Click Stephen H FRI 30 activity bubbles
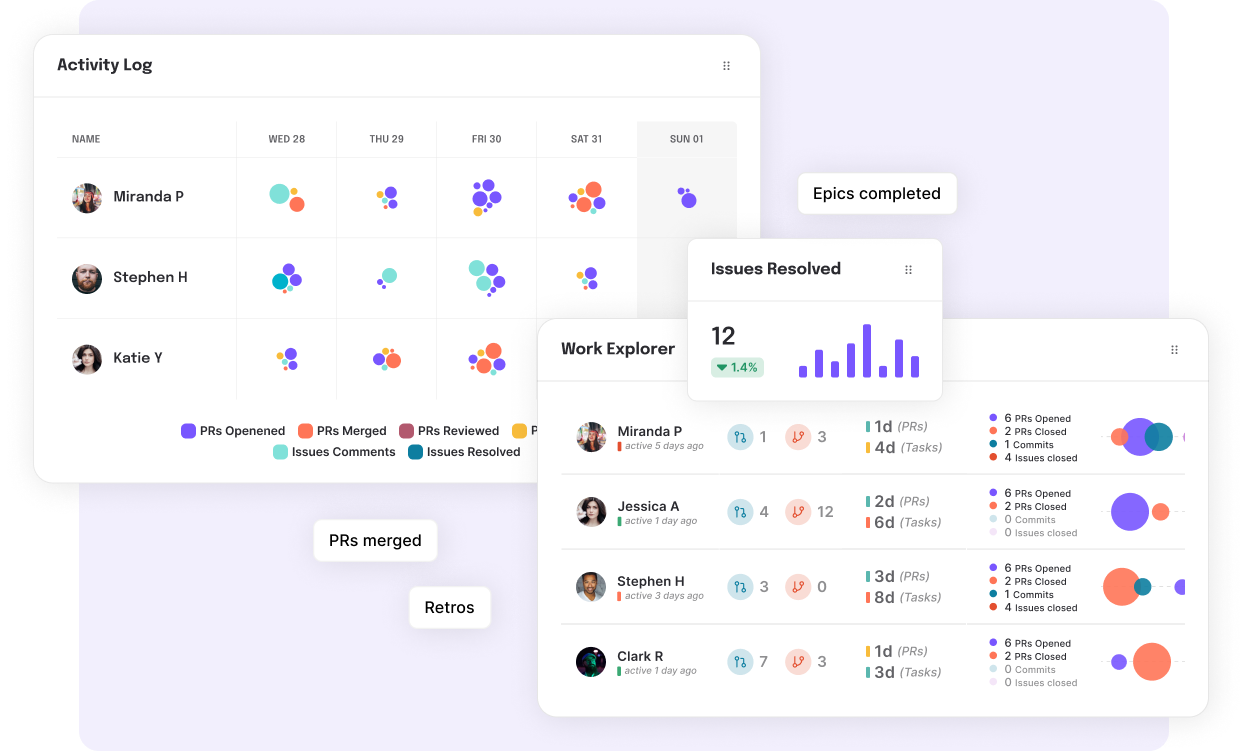The height and width of the screenshot is (755, 1246). [487, 277]
